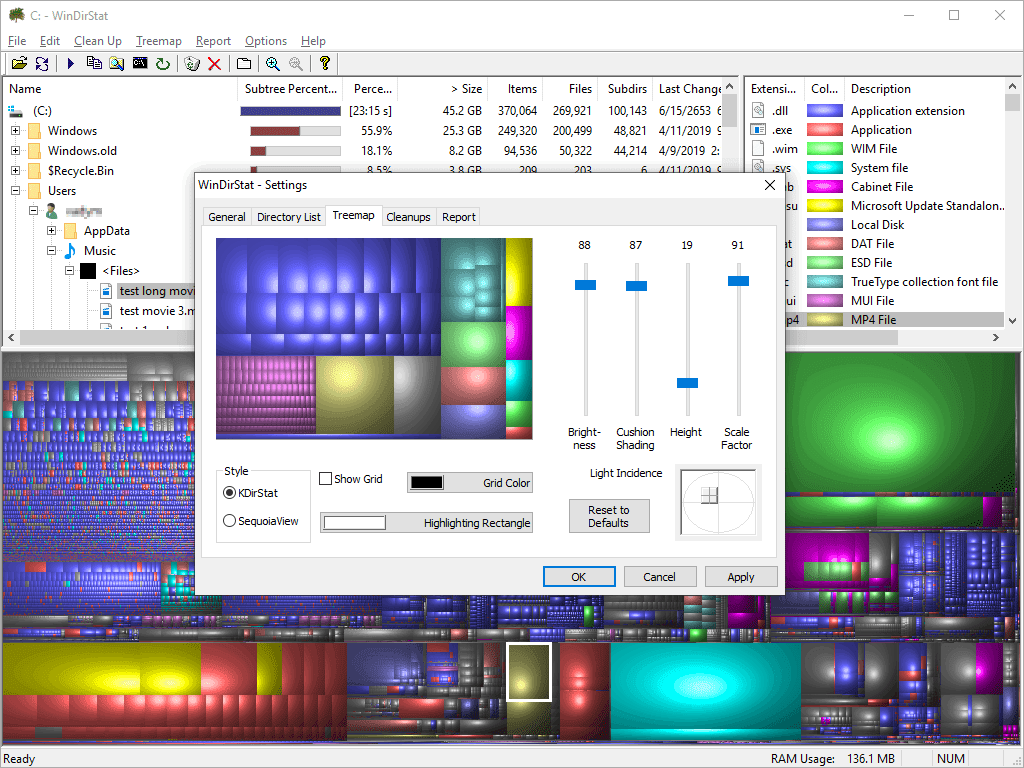This screenshot has height=768, width=1024.
Task: Click the test movie 3 file icon
Action: tap(106, 311)
